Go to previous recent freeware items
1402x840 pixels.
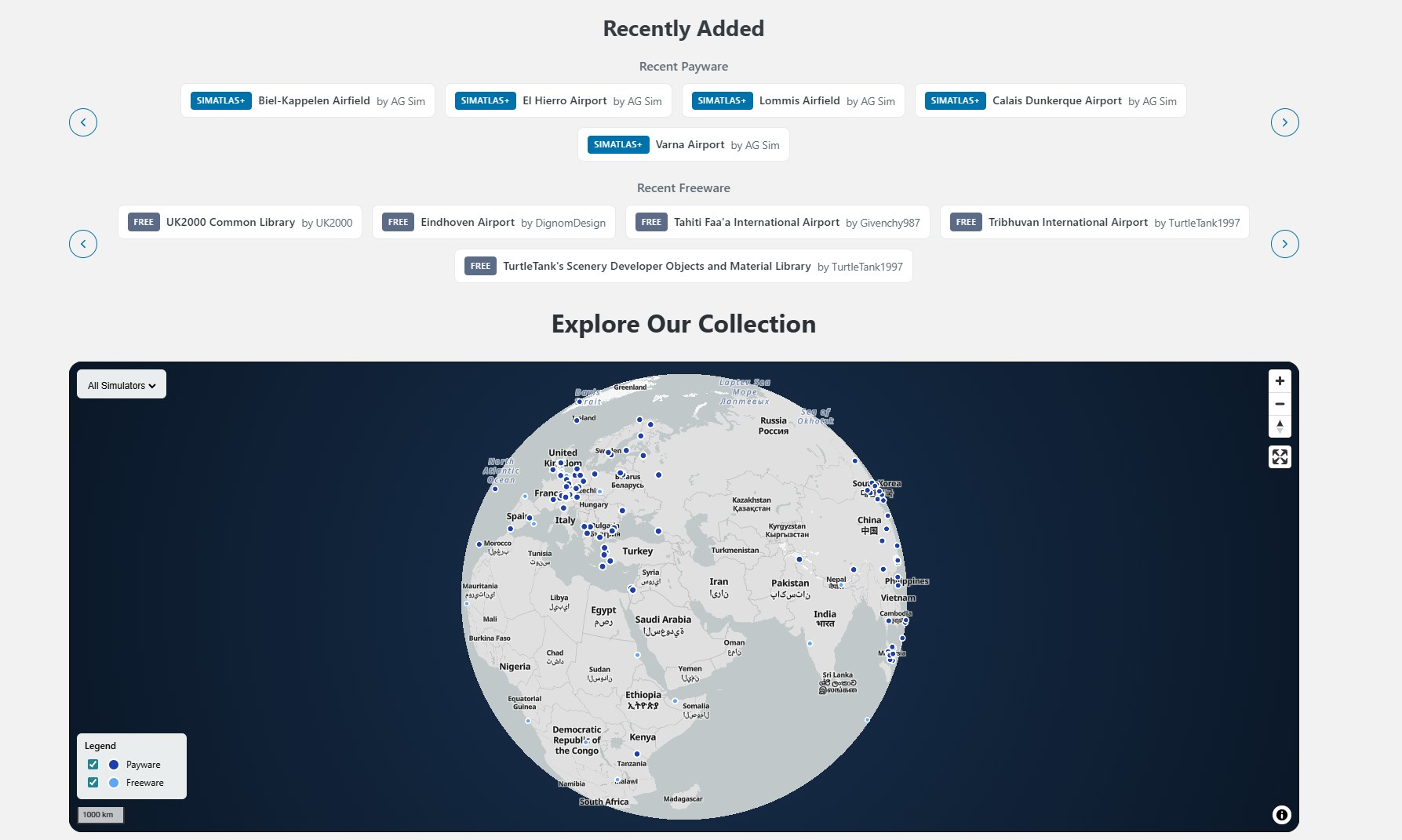click(x=83, y=244)
